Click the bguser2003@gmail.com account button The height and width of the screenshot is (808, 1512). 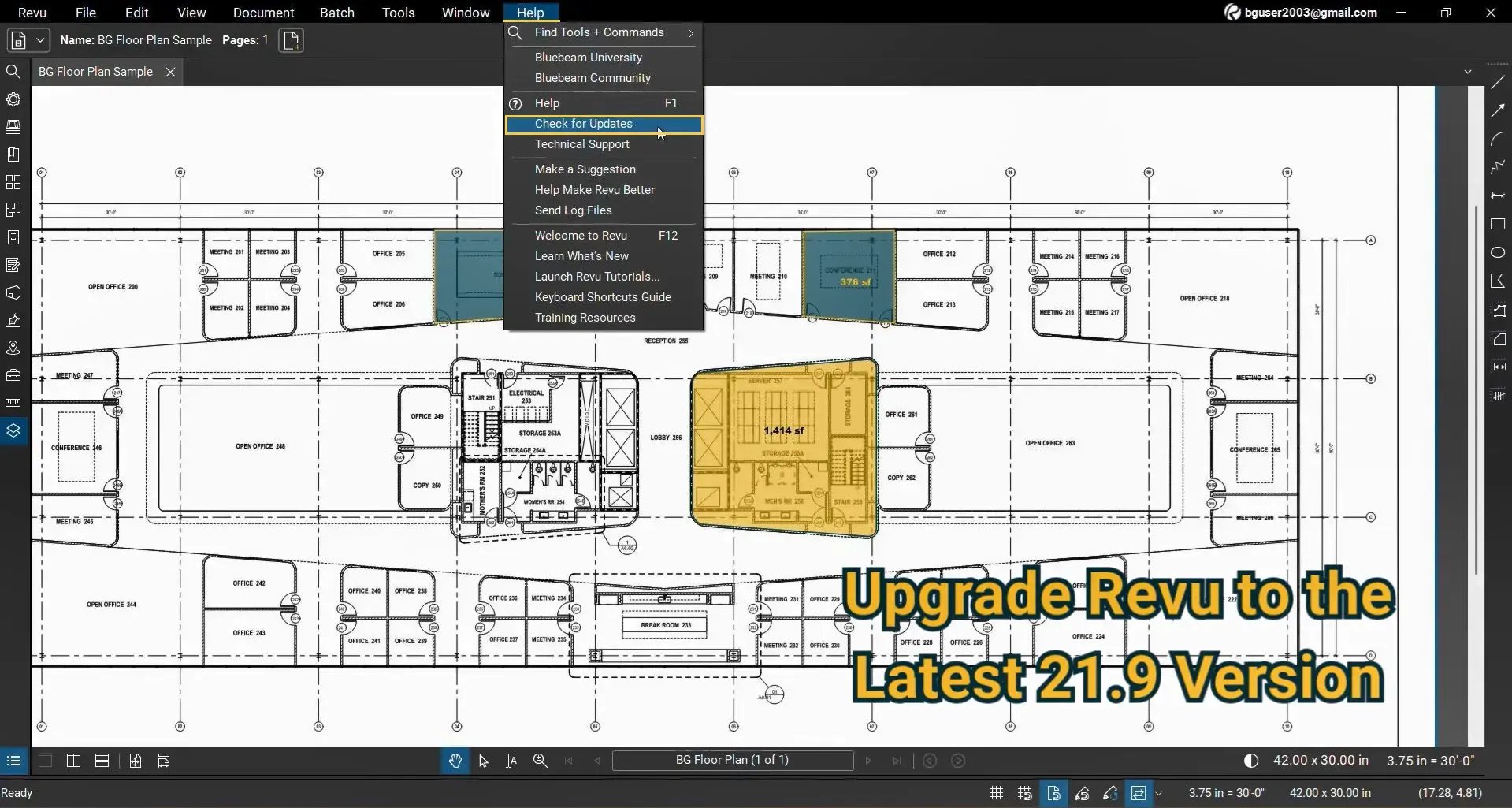point(1300,13)
